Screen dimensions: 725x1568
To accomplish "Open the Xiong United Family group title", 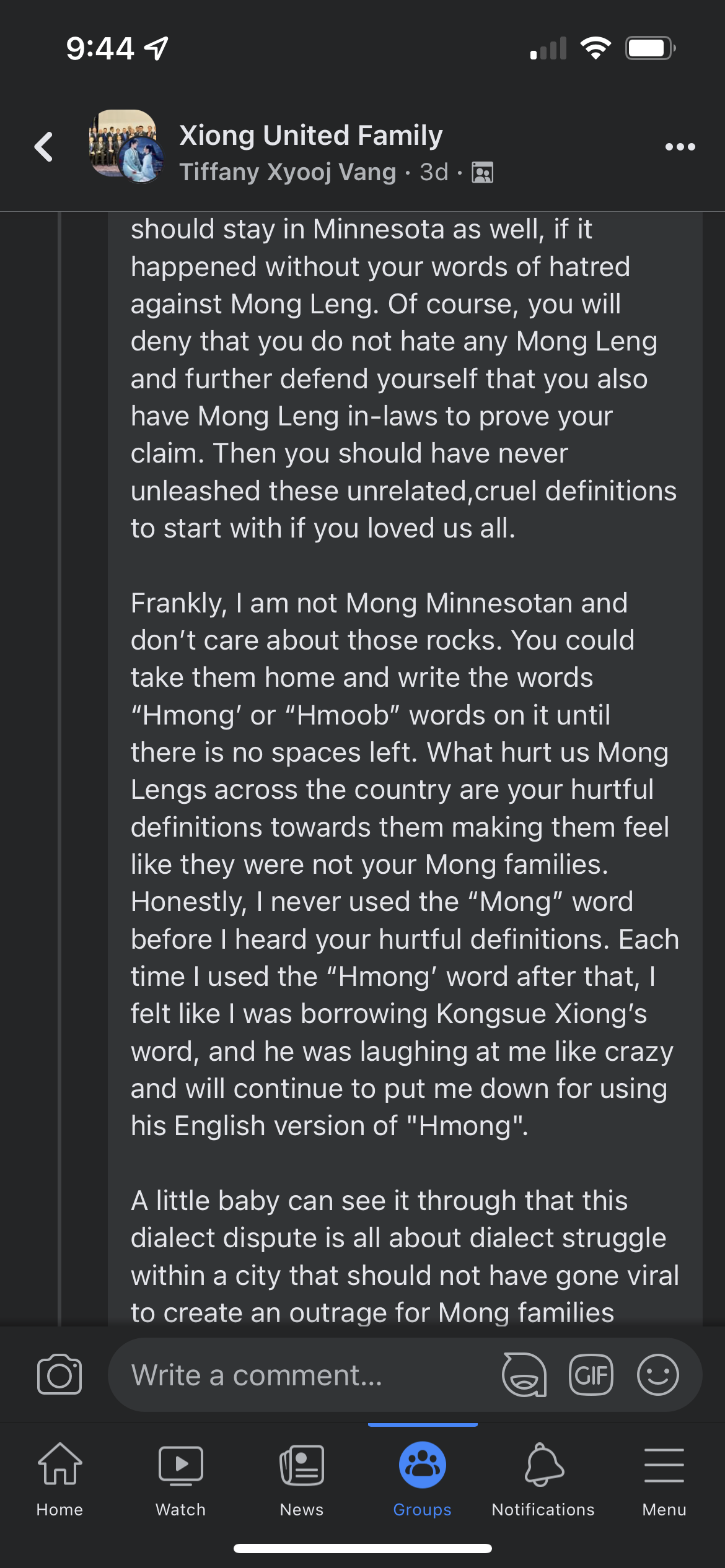I will [310, 135].
